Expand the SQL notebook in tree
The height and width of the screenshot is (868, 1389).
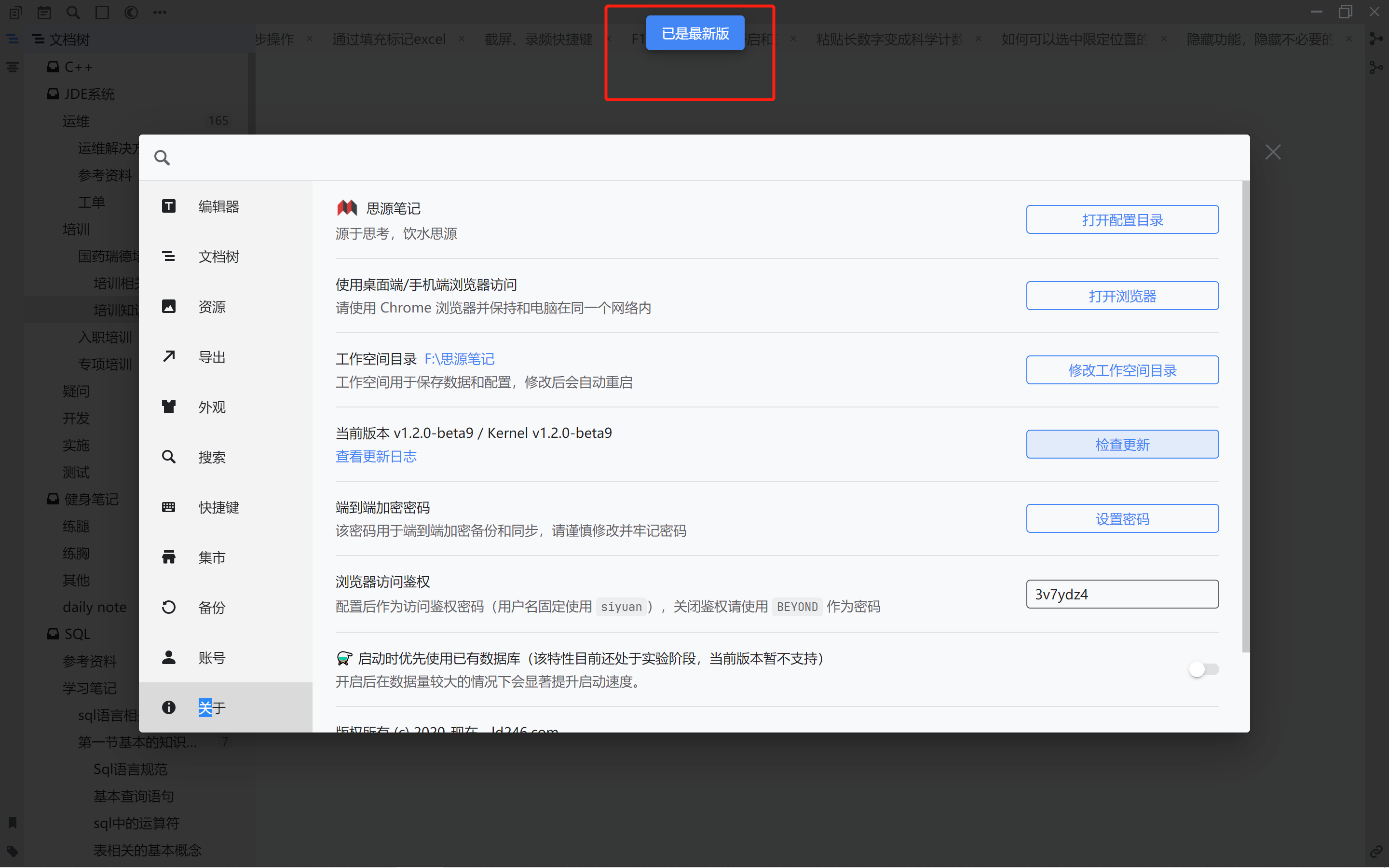(77, 634)
